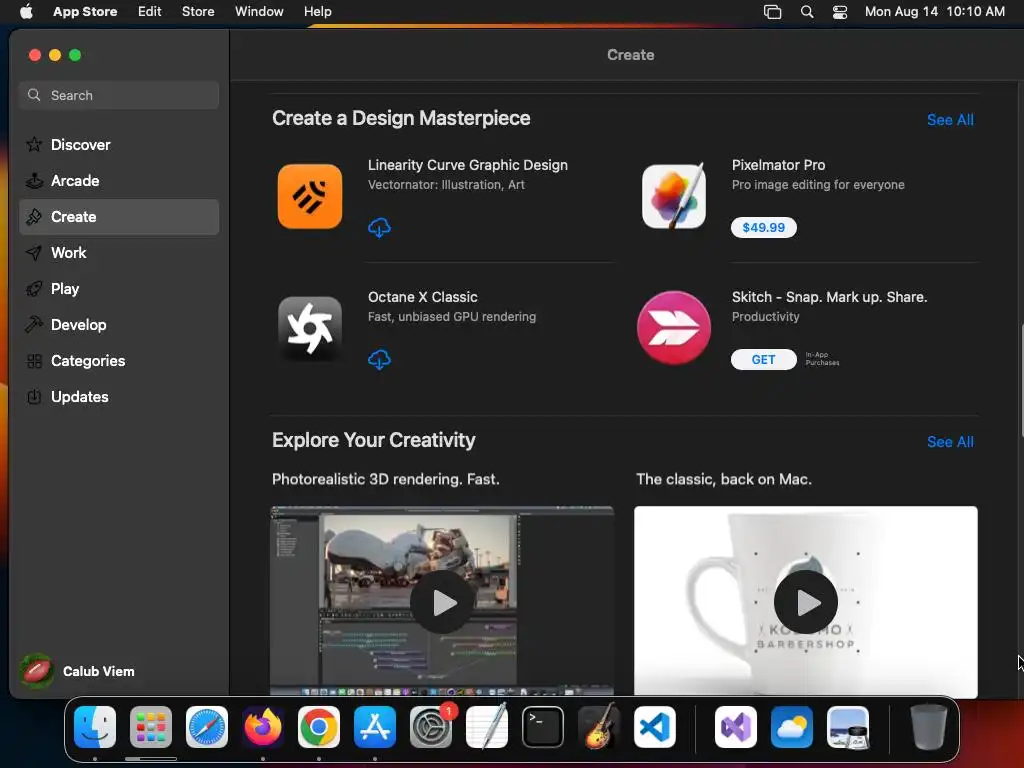The width and height of the screenshot is (1024, 768).
Task: Go to the Discover section
Action: point(120,144)
